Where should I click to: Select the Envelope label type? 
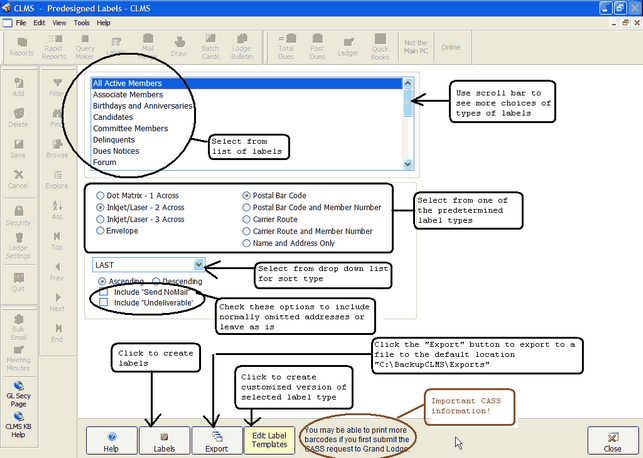click(x=102, y=230)
